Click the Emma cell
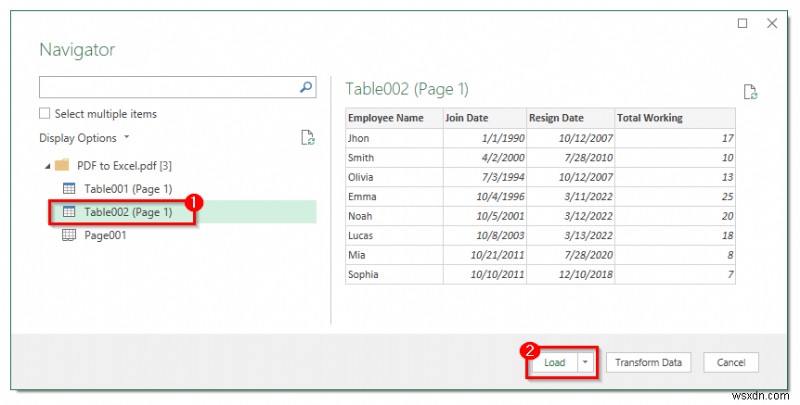Screen dimensions: 800x405 pyautogui.click(x=394, y=196)
